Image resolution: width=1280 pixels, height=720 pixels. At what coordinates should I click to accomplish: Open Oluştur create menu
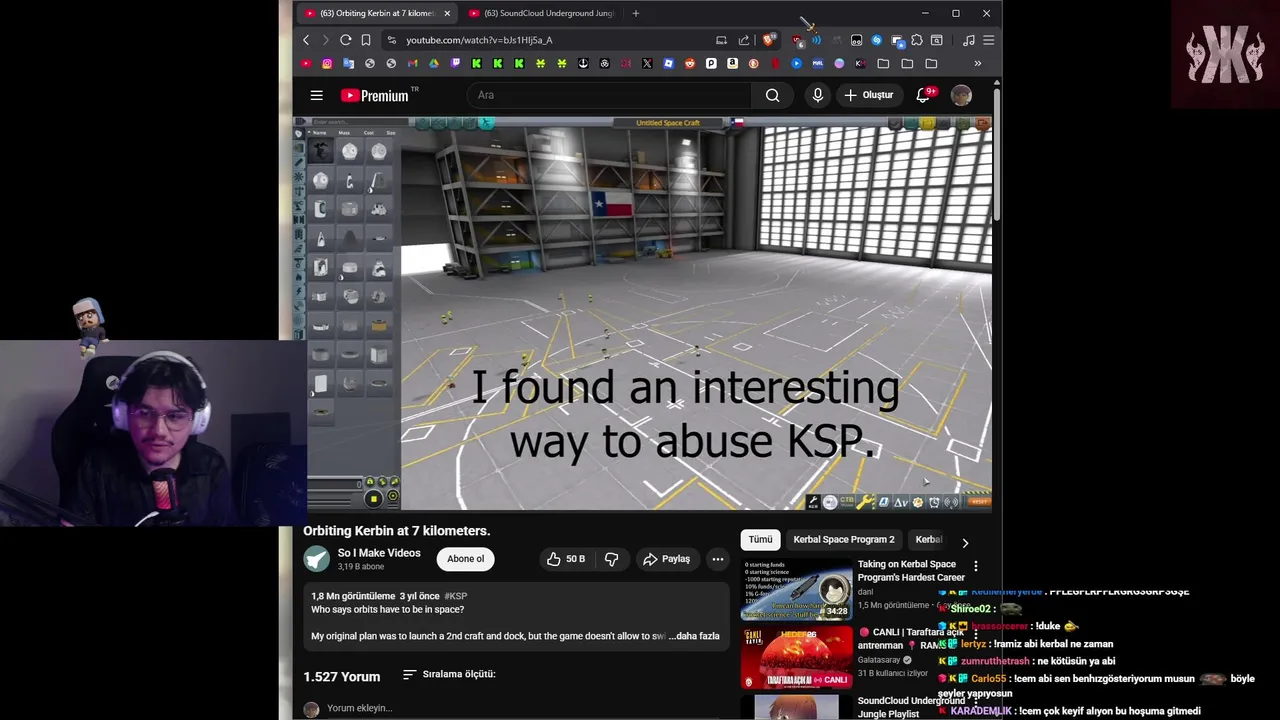(x=869, y=95)
